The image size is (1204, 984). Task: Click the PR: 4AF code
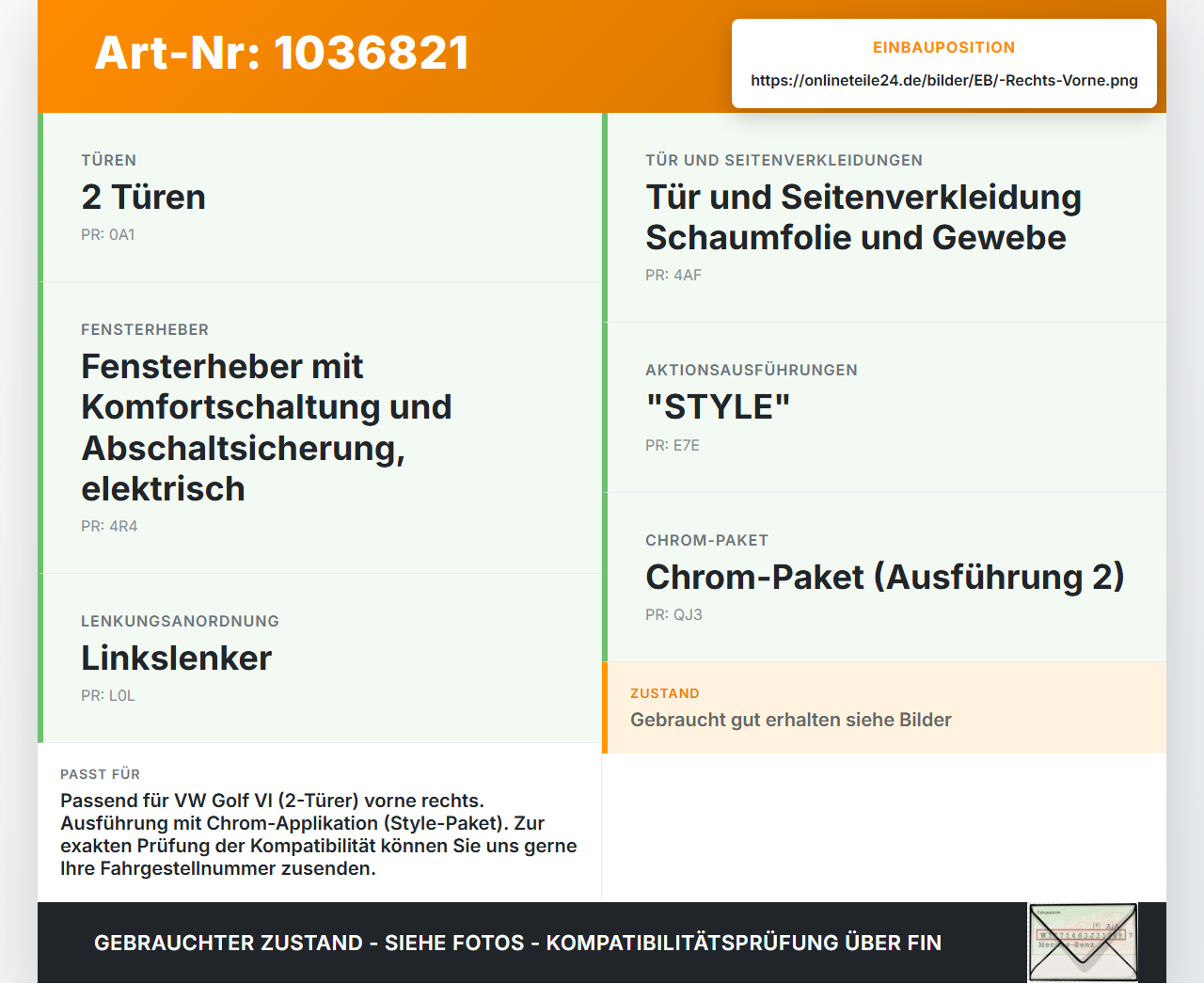coord(673,276)
